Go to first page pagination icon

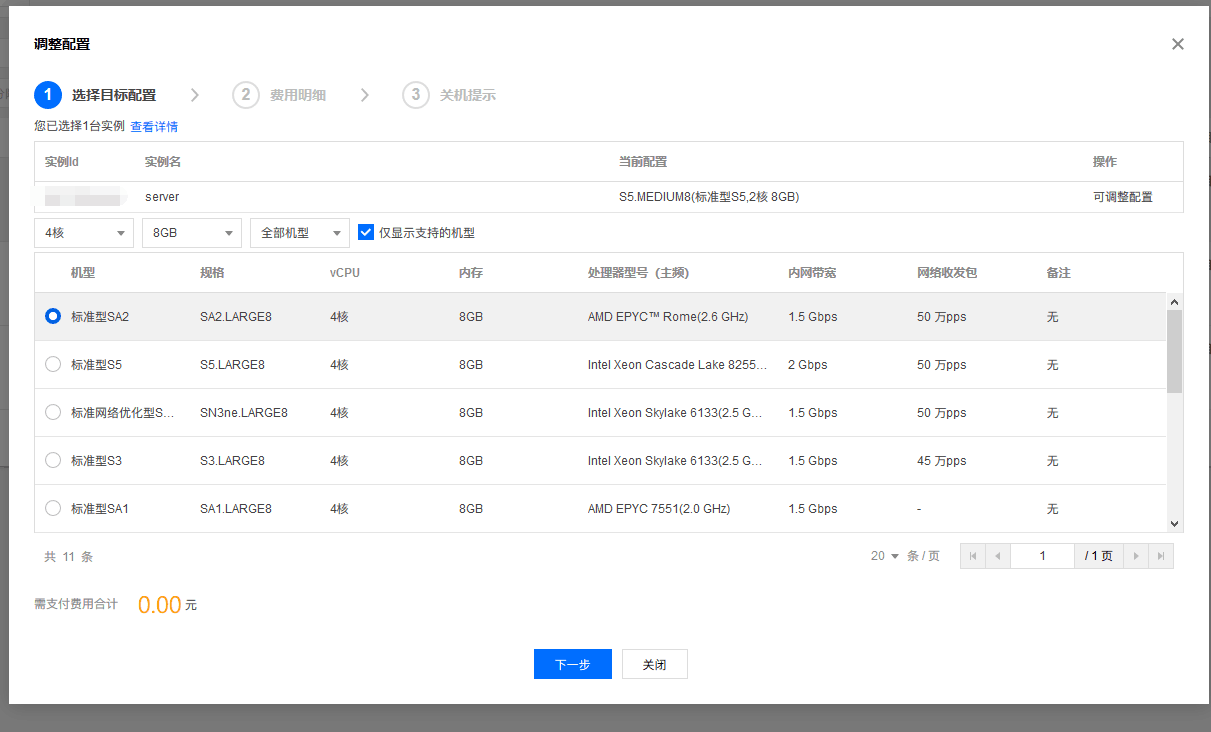point(972,556)
